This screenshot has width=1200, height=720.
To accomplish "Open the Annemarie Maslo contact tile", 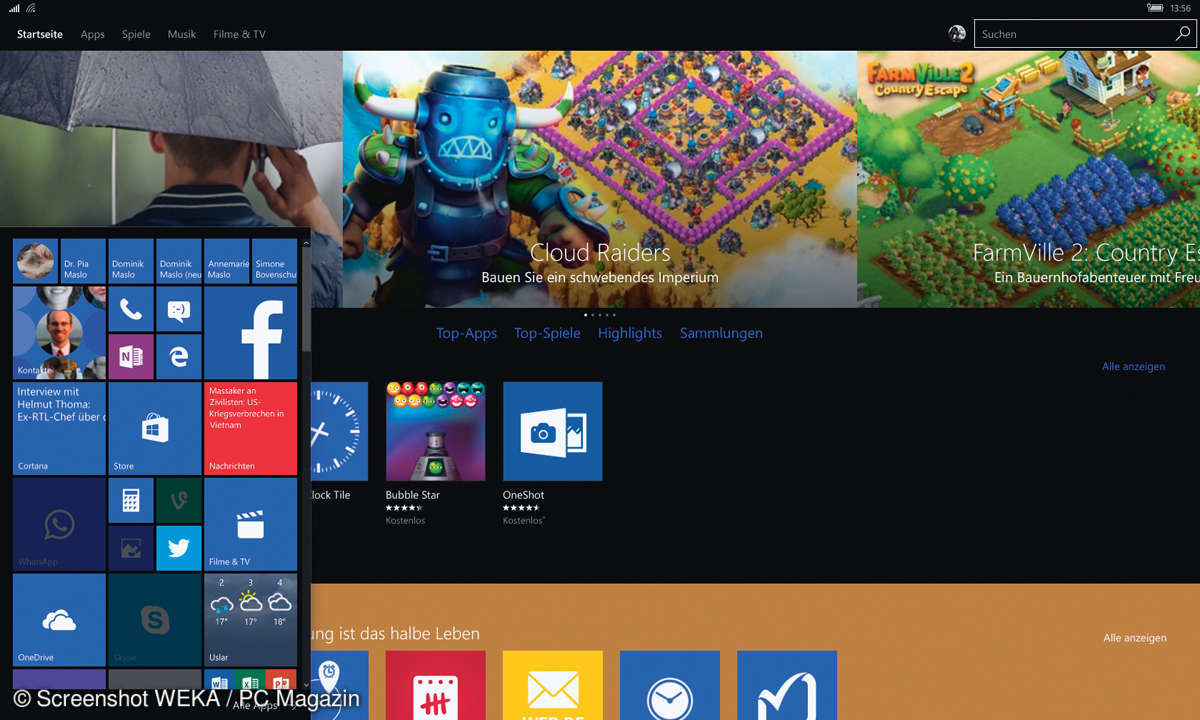I will point(227,261).
